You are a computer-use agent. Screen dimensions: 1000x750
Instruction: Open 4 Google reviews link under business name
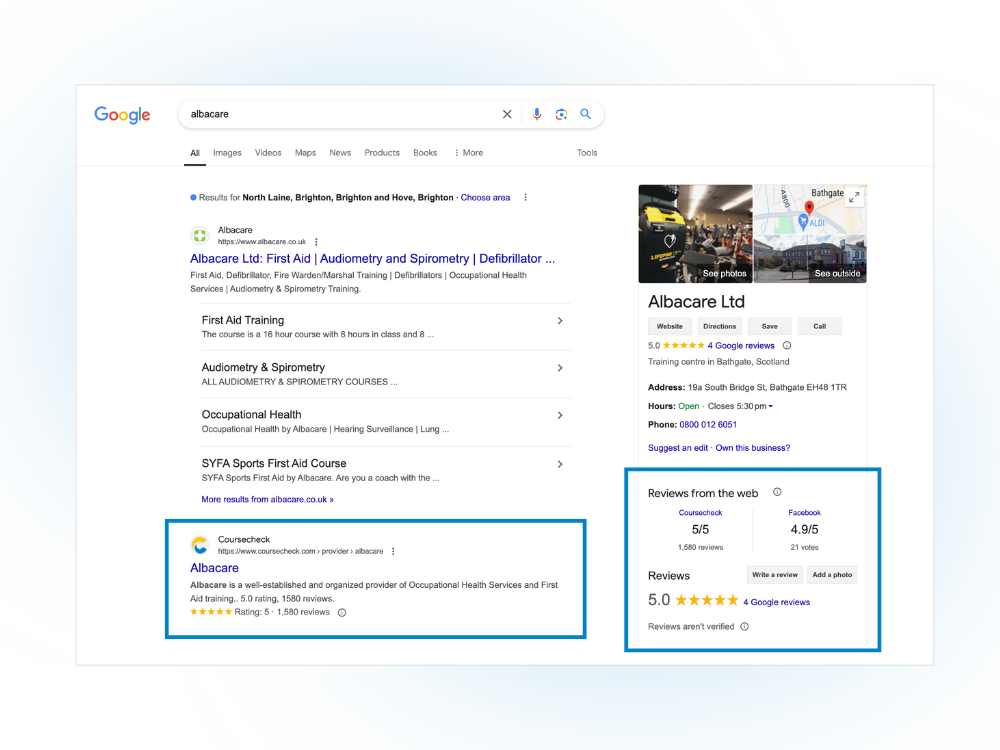(x=741, y=346)
